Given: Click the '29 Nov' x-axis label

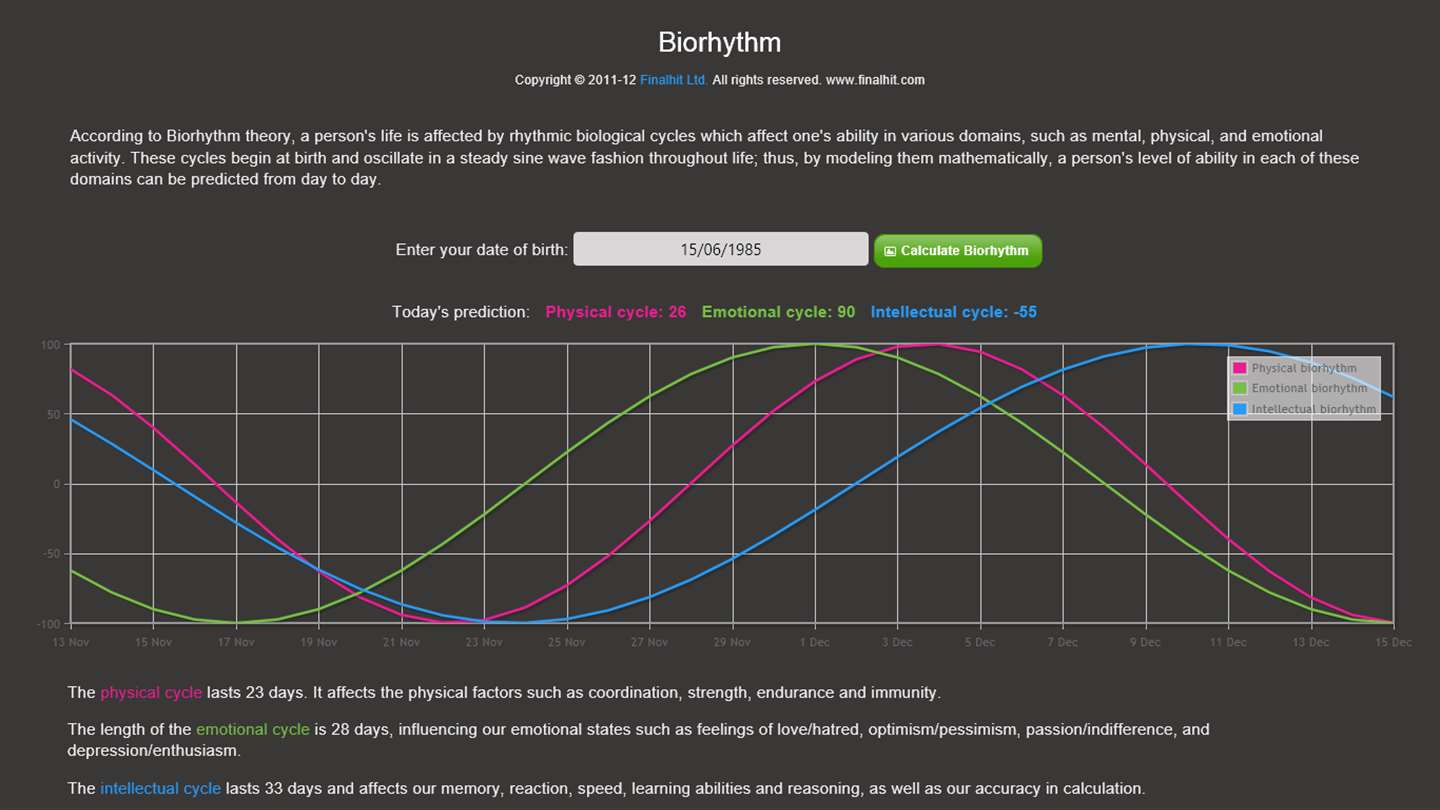Looking at the screenshot, I should pyautogui.click(x=732, y=642).
